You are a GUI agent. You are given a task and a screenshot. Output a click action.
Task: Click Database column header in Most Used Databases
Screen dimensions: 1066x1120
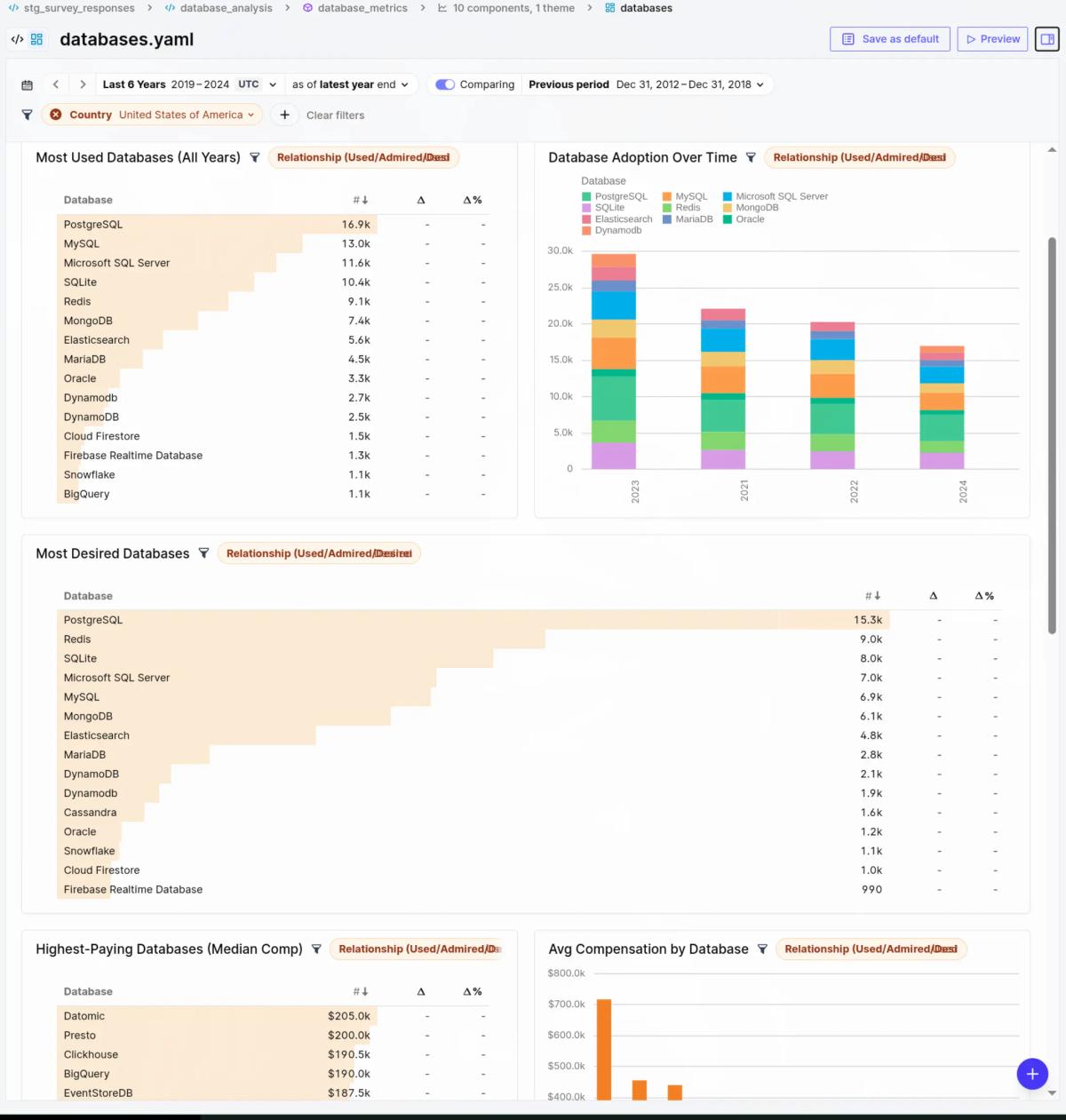click(x=88, y=200)
